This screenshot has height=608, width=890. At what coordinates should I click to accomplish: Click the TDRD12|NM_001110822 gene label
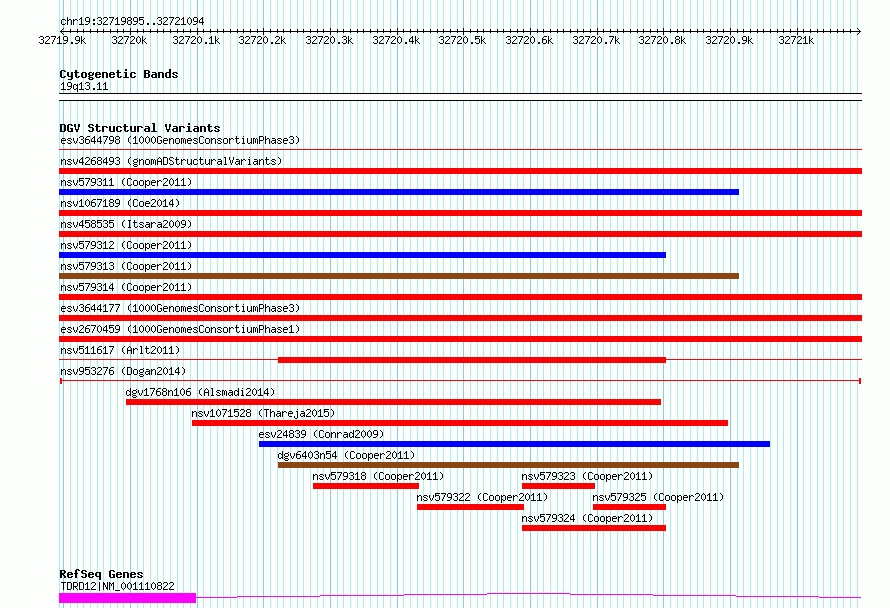pos(117,586)
